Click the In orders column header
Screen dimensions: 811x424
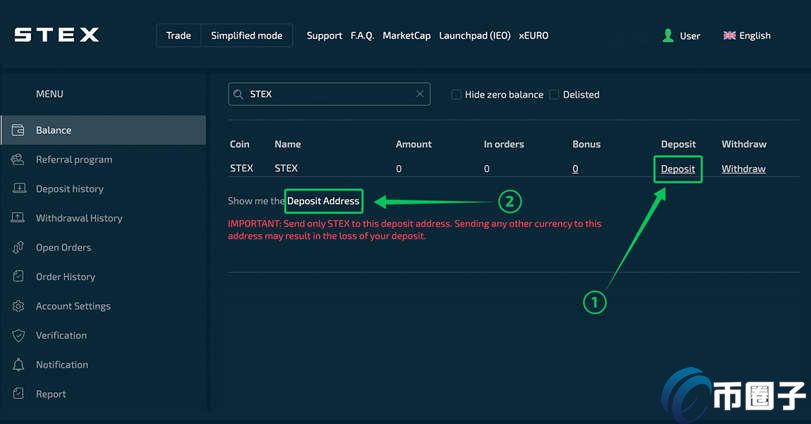coord(504,144)
